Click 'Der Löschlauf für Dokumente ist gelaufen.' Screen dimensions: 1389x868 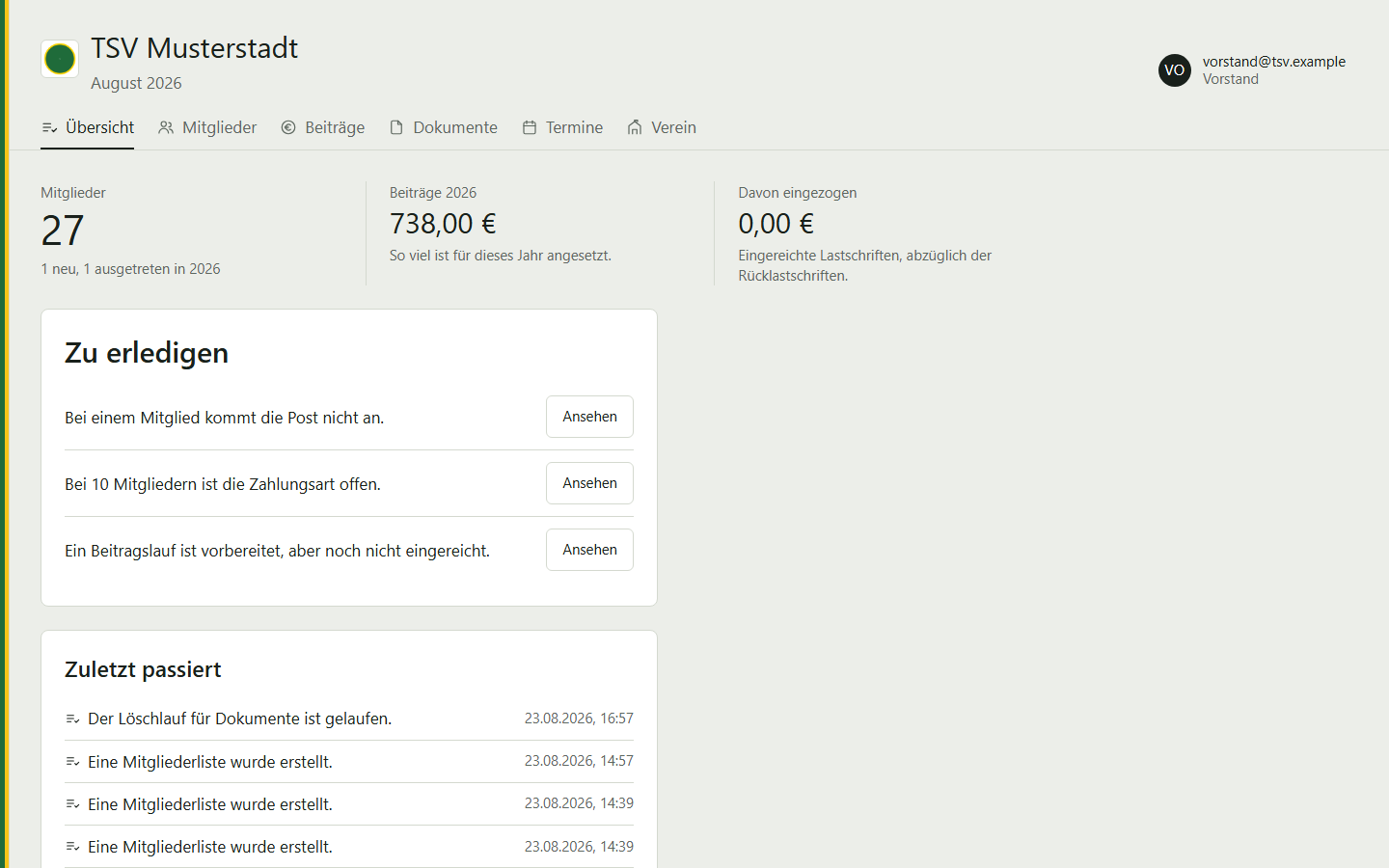pos(239,719)
